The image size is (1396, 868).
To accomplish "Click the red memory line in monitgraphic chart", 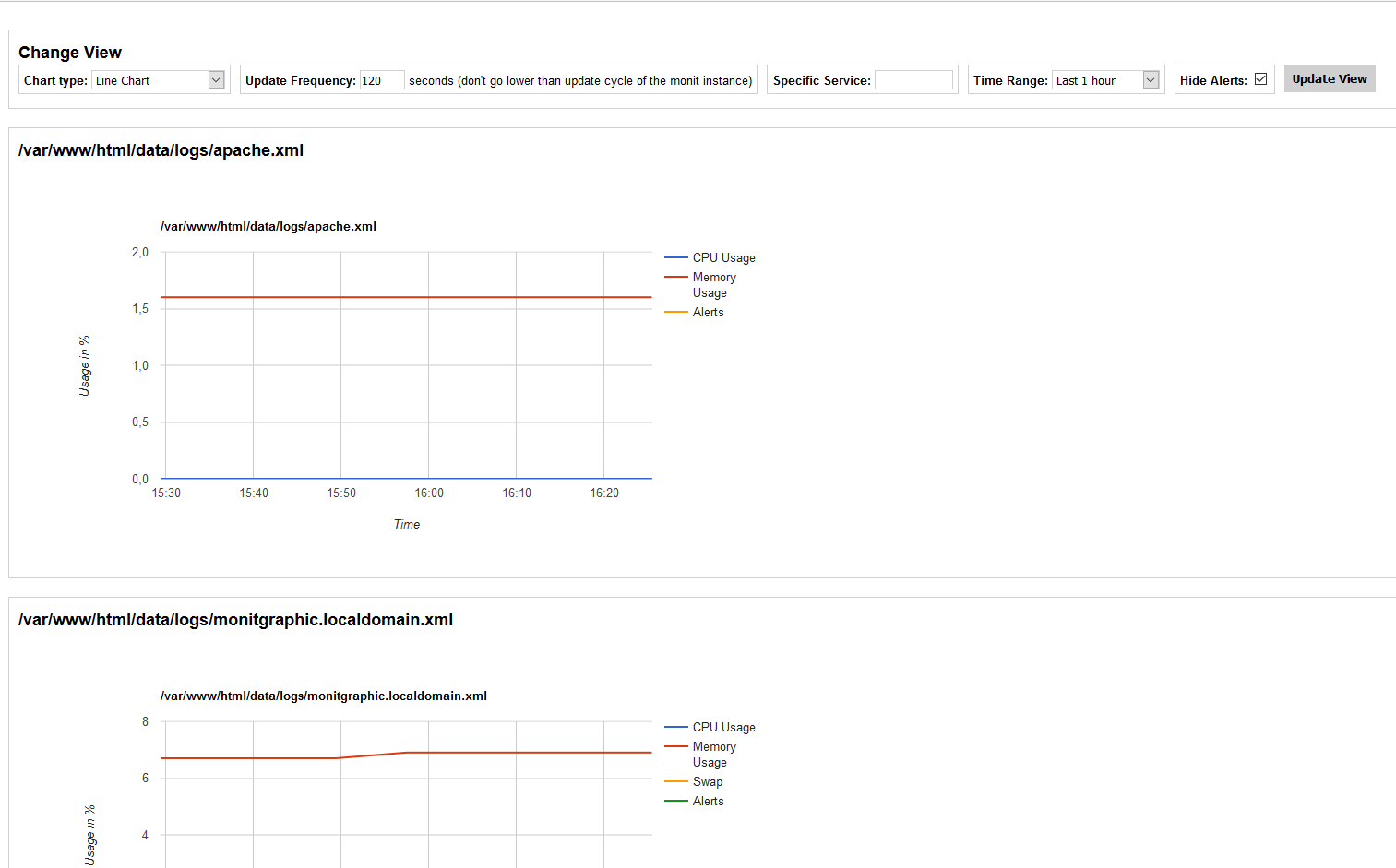I will (517, 753).
